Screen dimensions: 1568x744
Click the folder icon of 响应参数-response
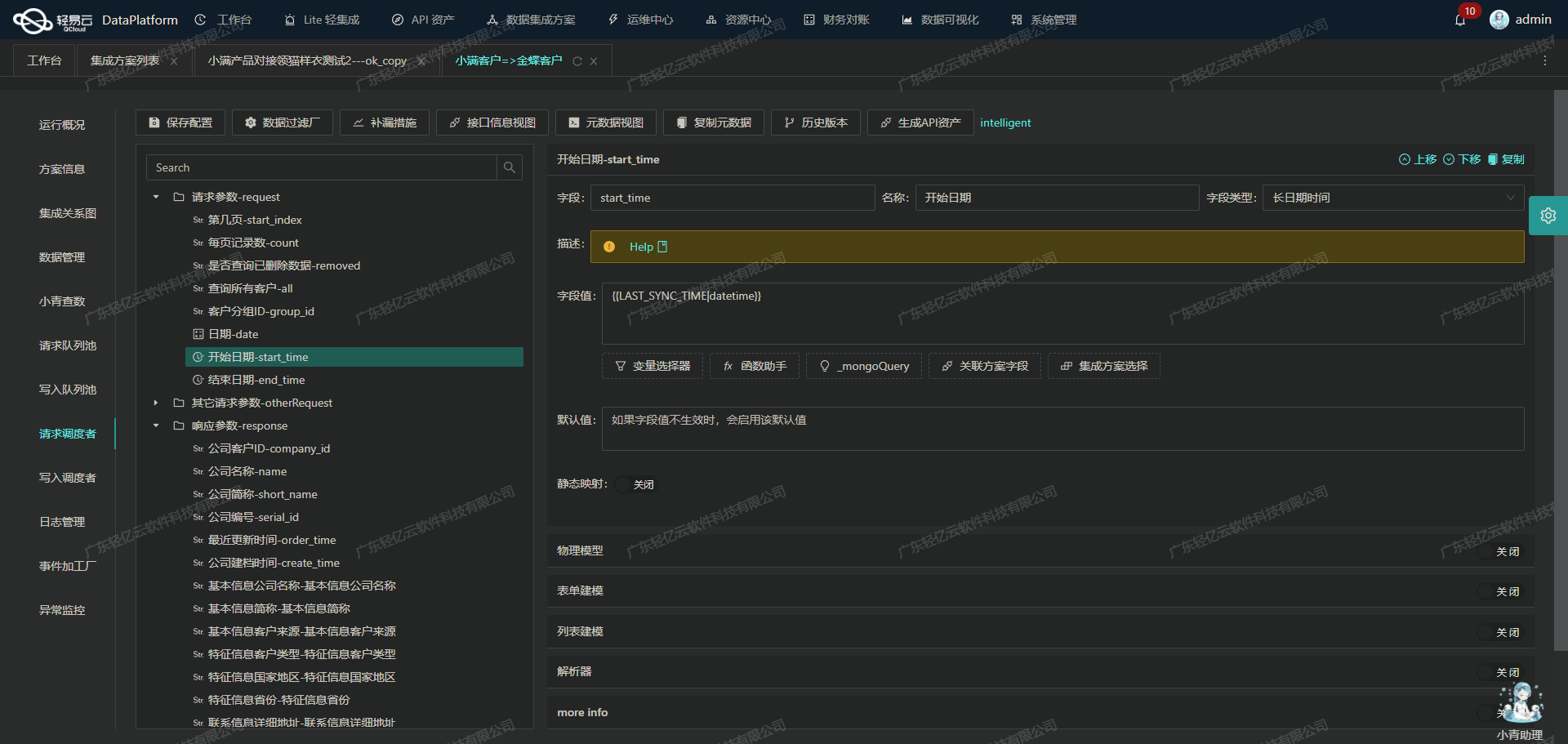click(x=179, y=425)
